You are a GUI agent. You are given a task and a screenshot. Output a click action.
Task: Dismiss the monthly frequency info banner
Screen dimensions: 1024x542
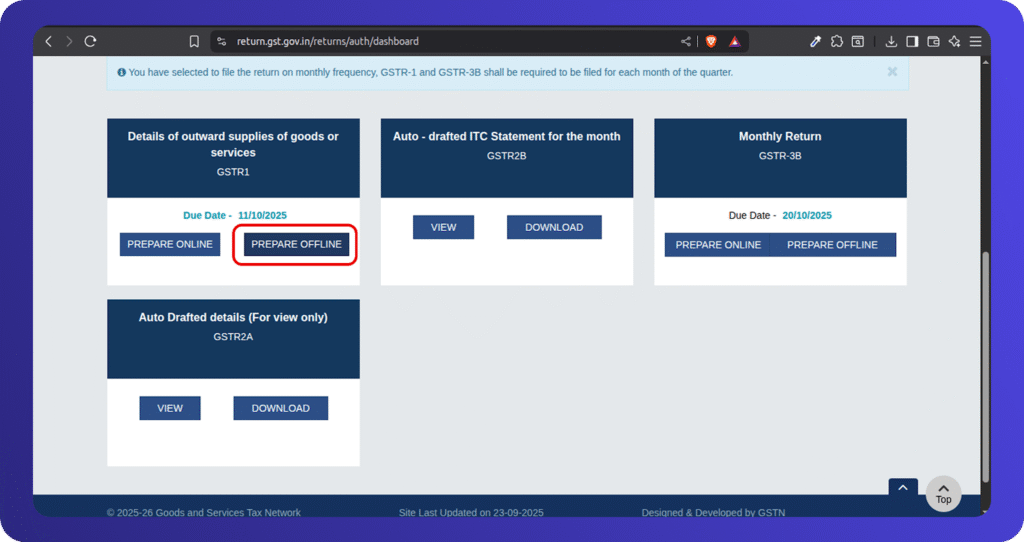point(892,72)
